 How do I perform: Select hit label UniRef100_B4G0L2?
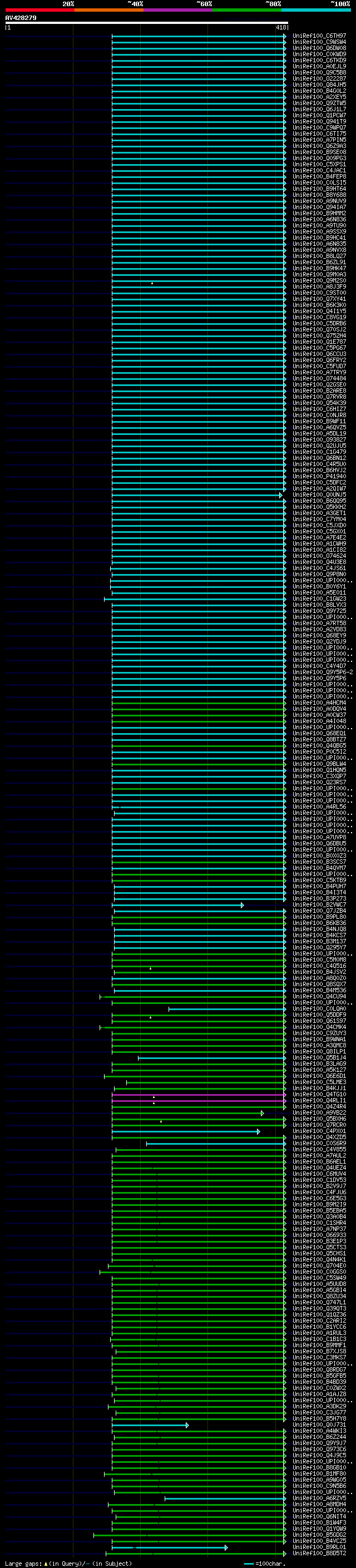click(x=319, y=91)
